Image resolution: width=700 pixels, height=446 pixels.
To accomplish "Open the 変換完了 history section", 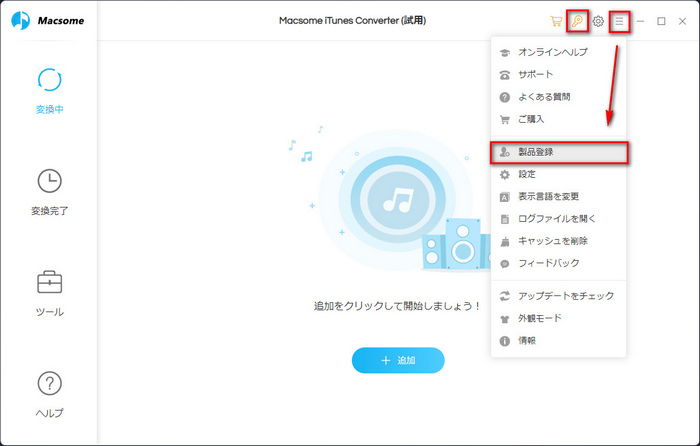I will click(50, 192).
